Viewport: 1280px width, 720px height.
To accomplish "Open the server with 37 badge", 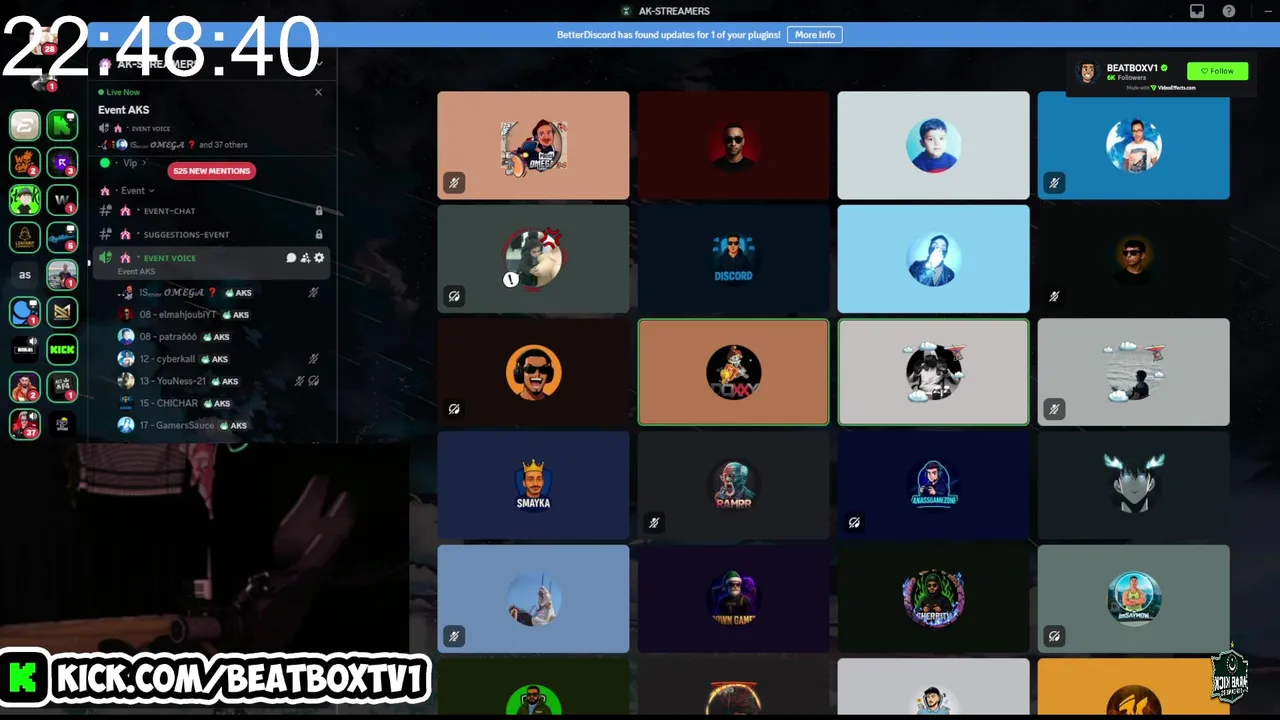I will 25,424.
